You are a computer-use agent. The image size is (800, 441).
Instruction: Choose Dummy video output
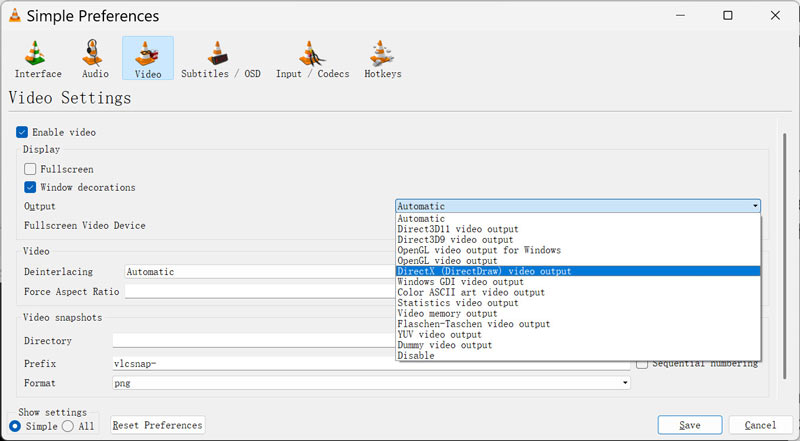578,345
